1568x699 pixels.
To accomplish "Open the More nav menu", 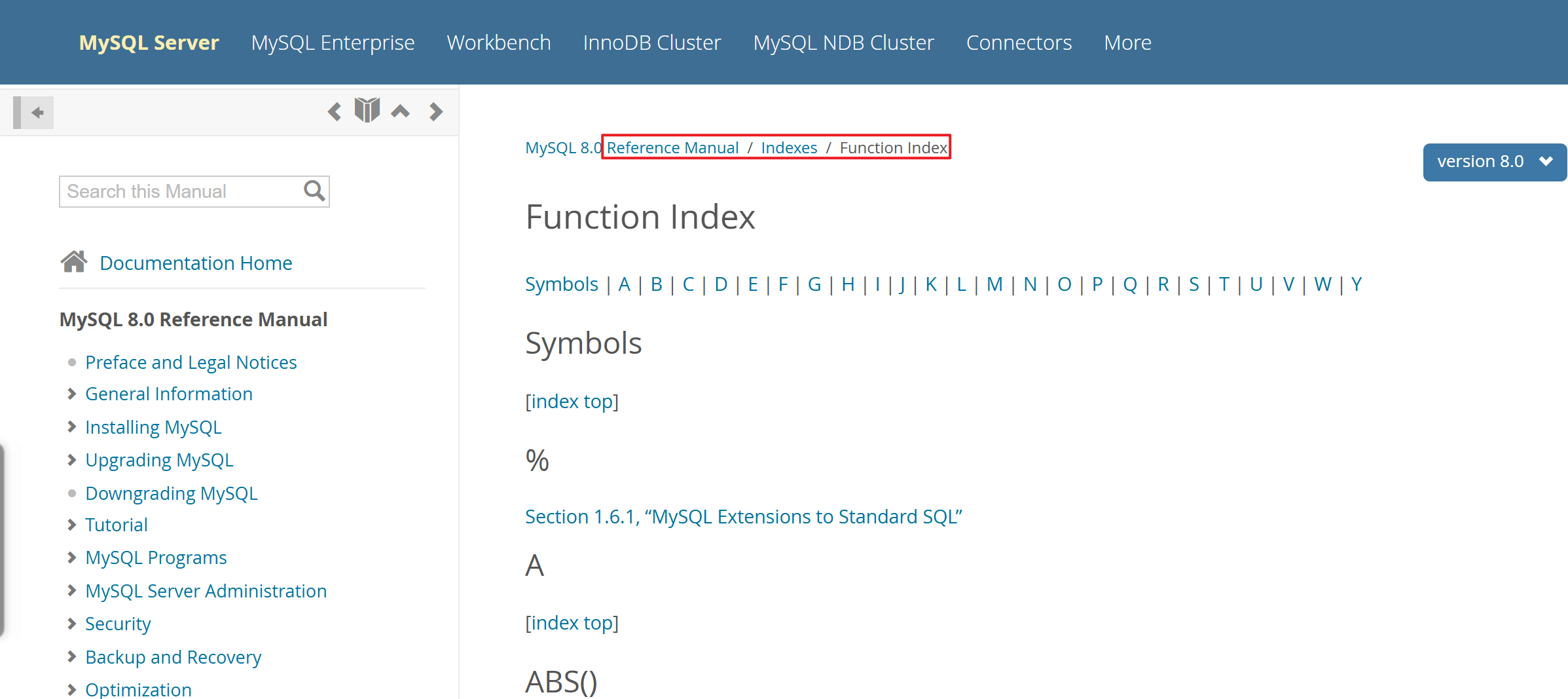I will click(1128, 43).
